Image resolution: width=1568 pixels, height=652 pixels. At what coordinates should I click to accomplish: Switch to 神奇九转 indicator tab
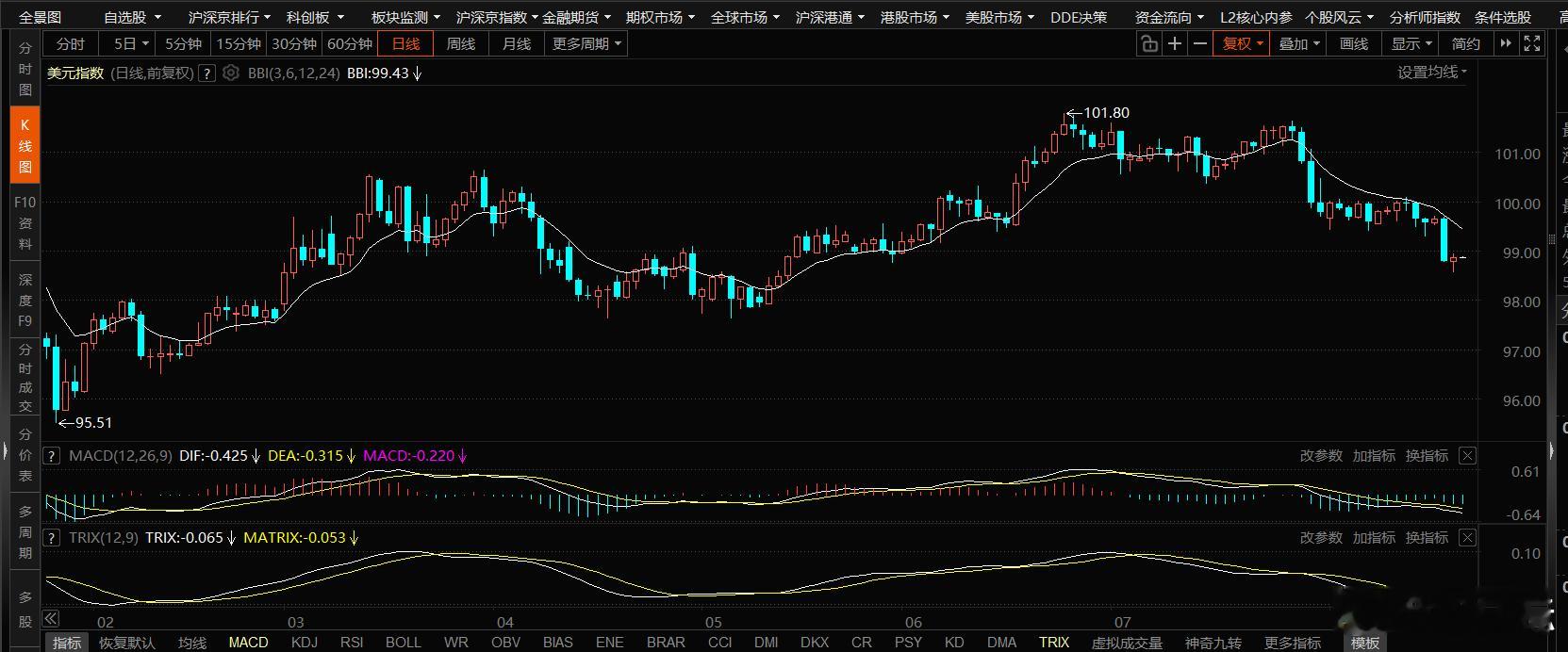(x=1213, y=643)
